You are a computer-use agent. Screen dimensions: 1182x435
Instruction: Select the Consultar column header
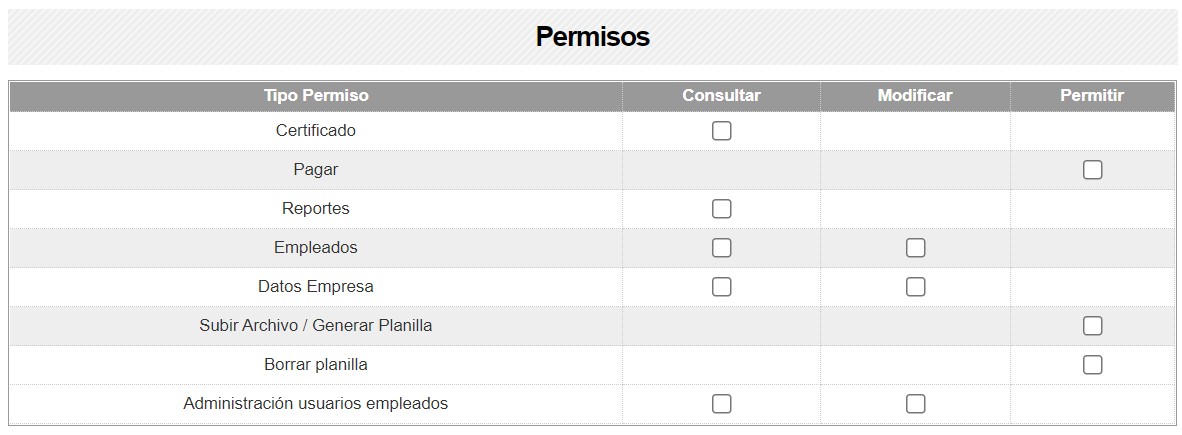721,96
